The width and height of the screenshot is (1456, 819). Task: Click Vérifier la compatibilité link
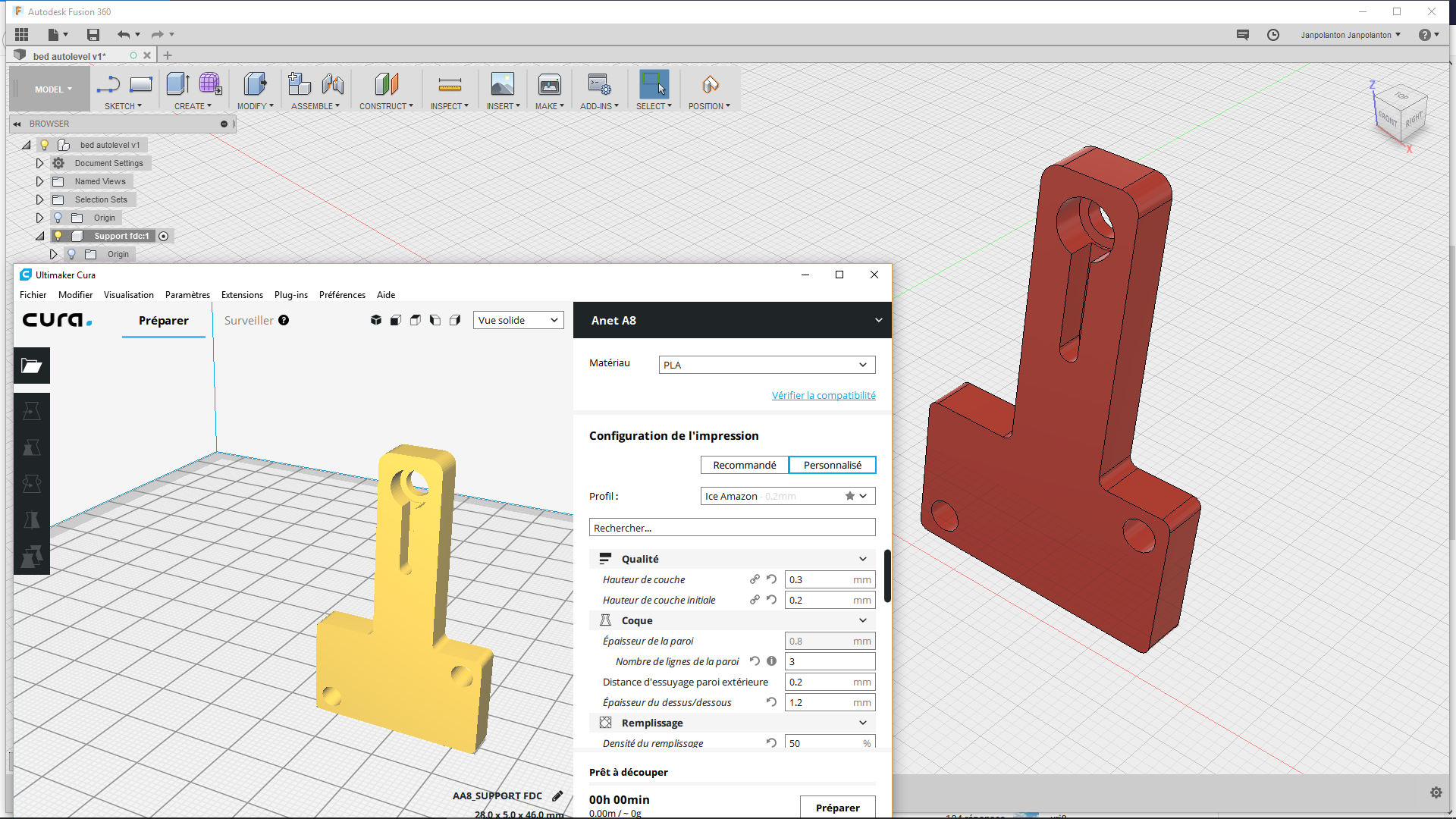[x=824, y=395]
